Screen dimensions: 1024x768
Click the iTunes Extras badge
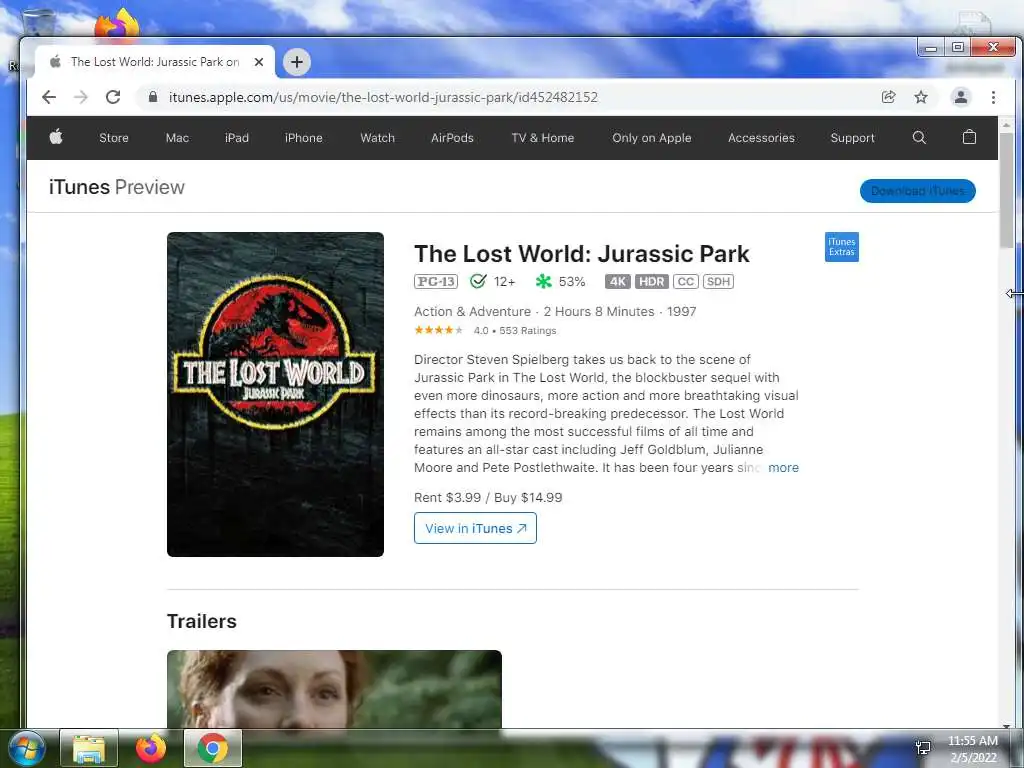842,247
